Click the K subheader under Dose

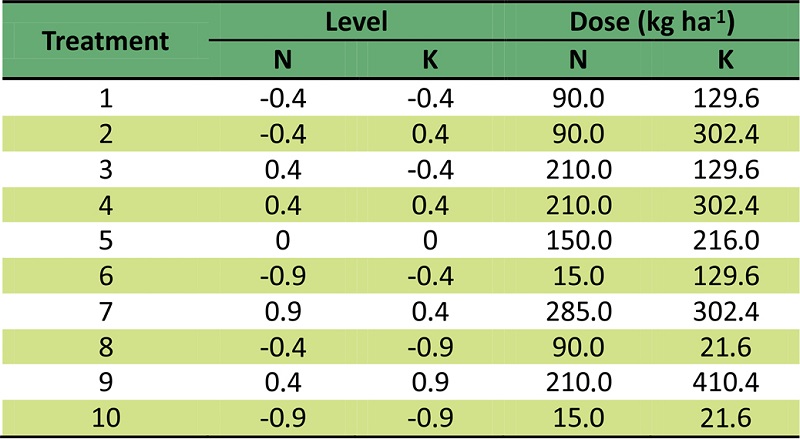coord(726,61)
